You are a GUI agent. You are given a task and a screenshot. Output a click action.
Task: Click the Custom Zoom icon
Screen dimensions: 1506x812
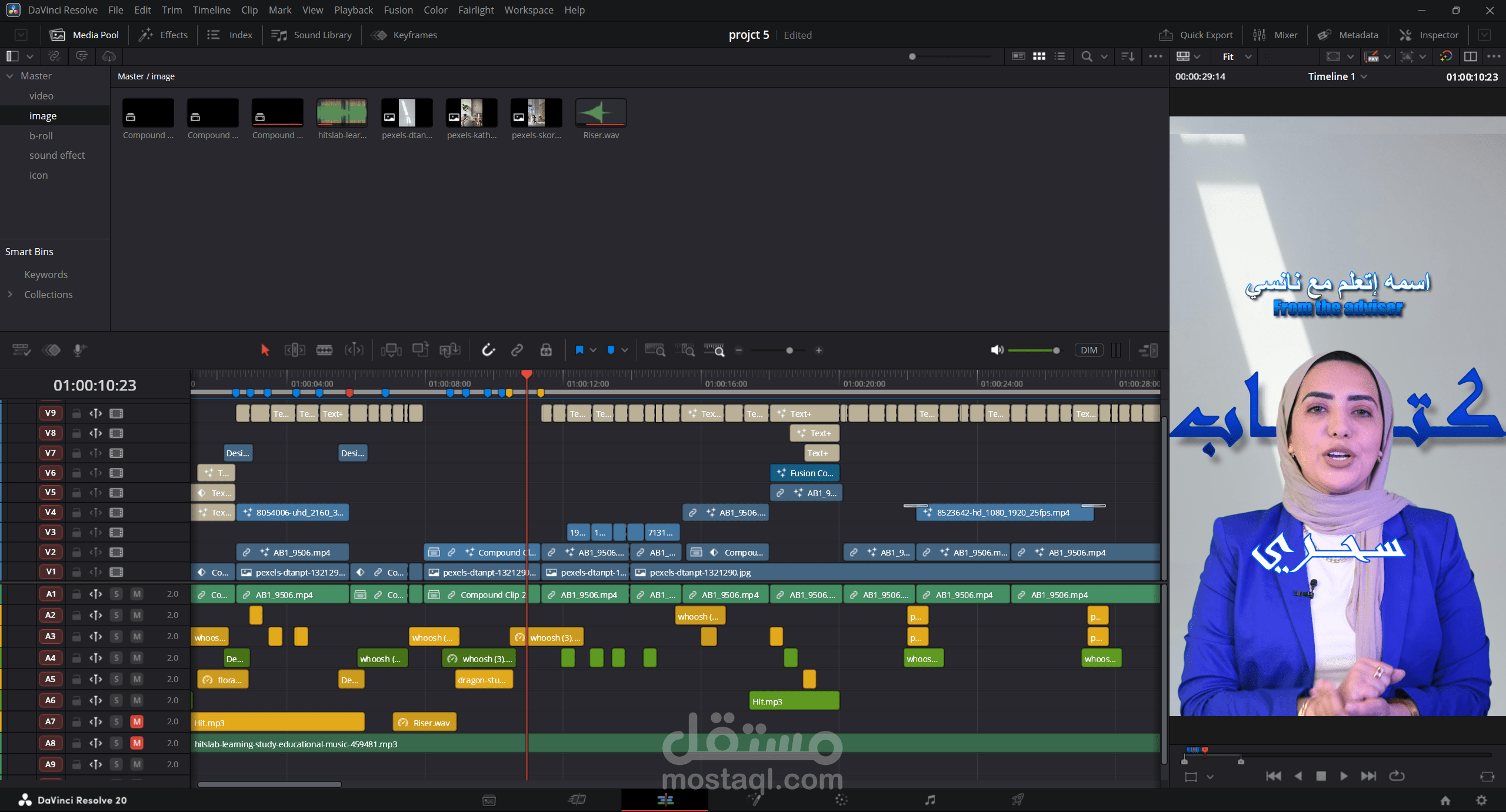[714, 350]
